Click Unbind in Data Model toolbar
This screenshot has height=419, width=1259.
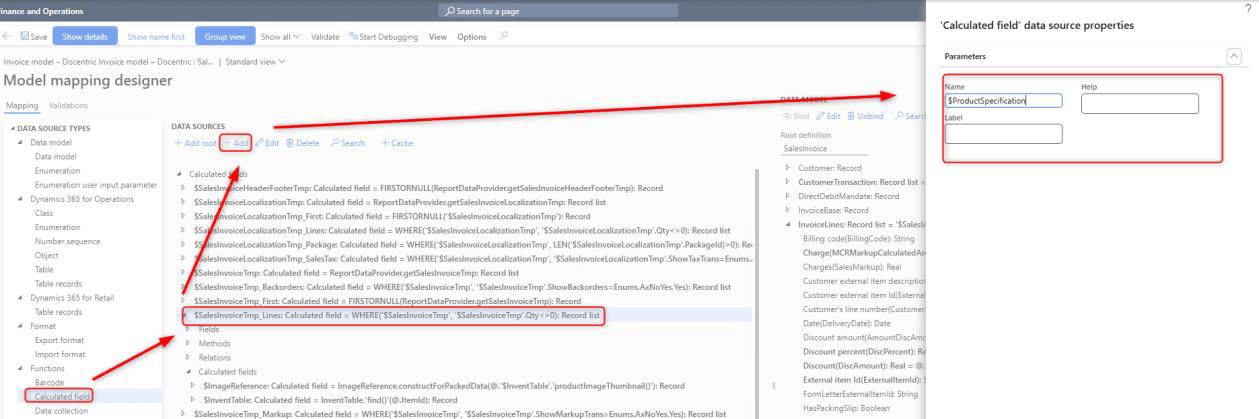(866, 116)
